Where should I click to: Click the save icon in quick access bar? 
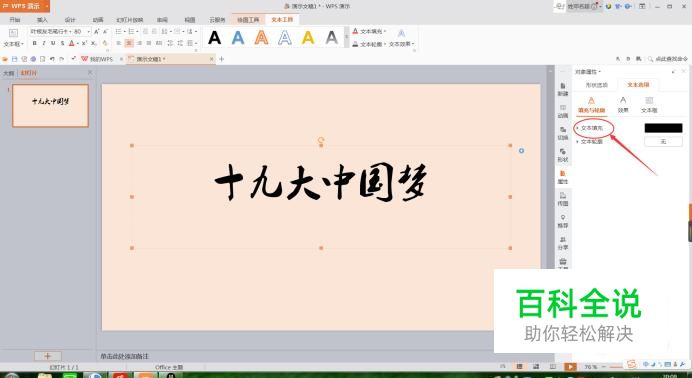click(15, 59)
